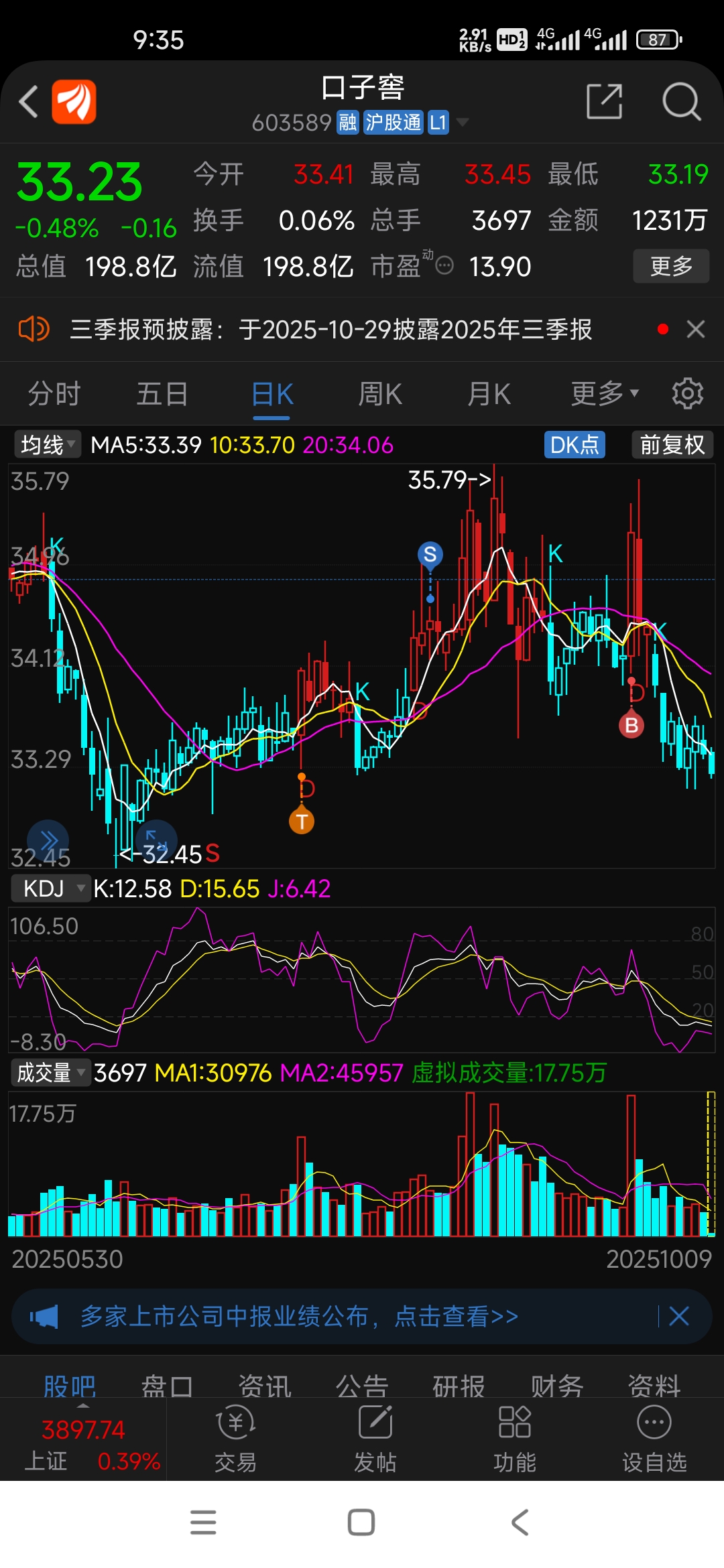Tap the MA2:45957 volume average
Screen dimensions: 724x1568
tap(341, 1073)
